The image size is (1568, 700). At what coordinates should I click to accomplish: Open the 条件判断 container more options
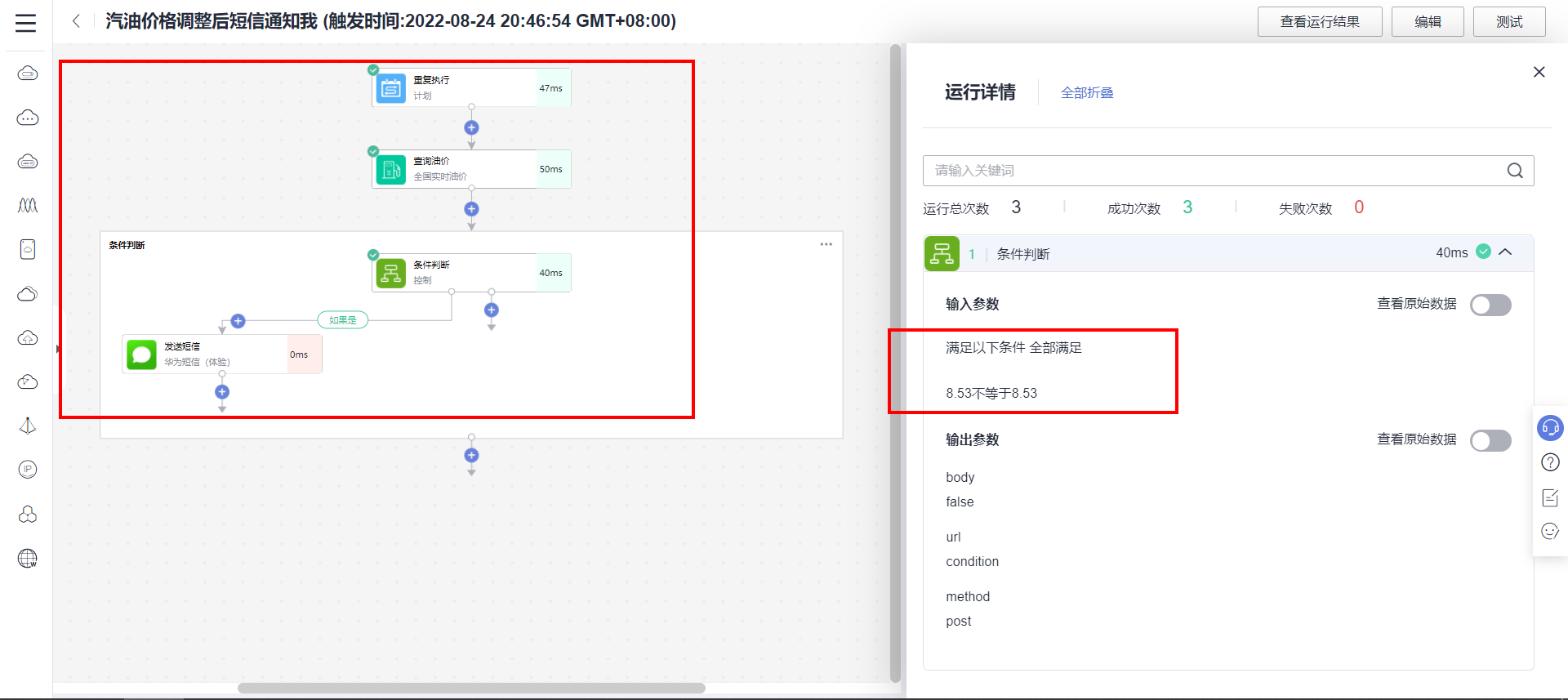click(x=826, y=244)
